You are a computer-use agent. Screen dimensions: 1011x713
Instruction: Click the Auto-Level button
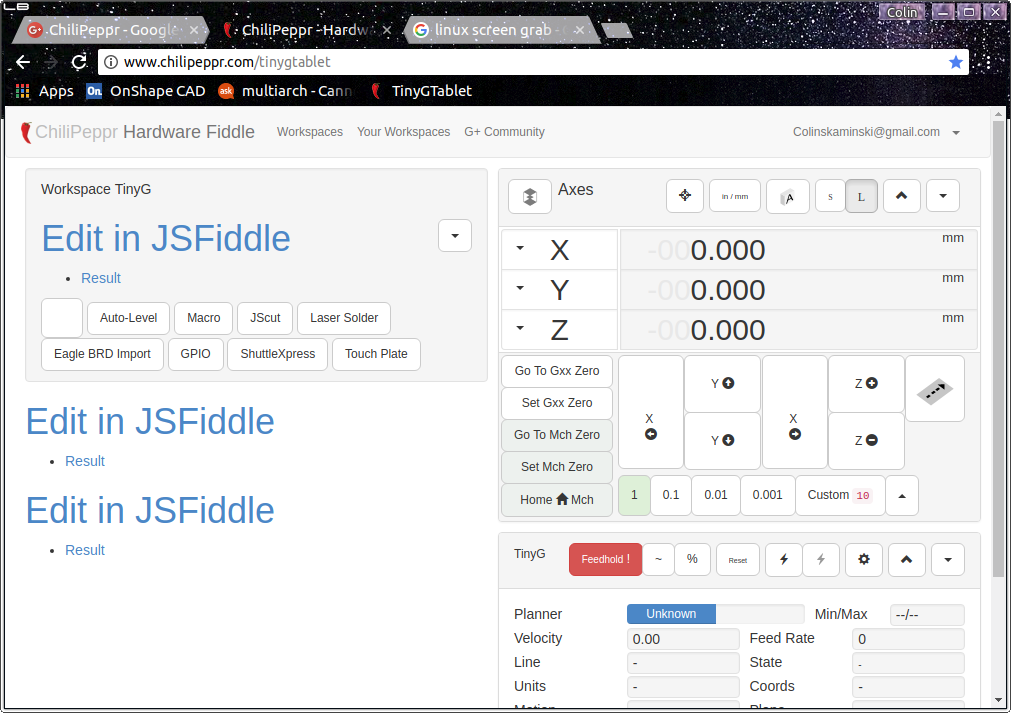click(x=129, y=318)
